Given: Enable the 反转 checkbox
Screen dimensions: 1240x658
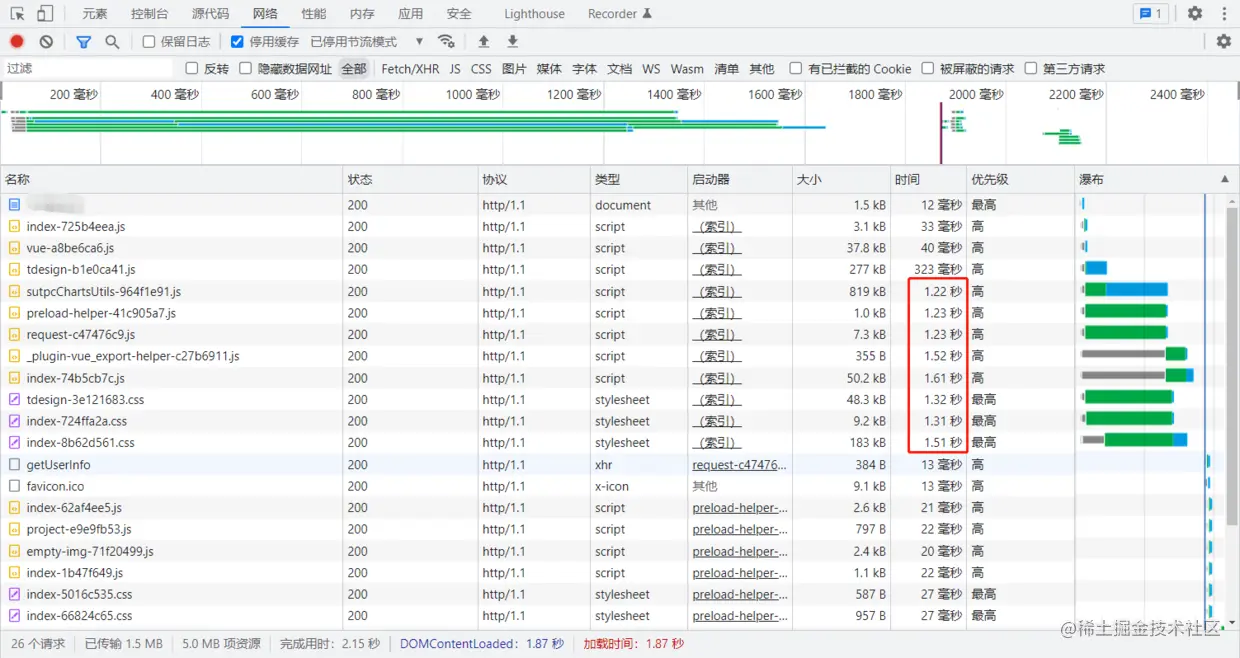Looking at the screenshot, I should 192,69.
